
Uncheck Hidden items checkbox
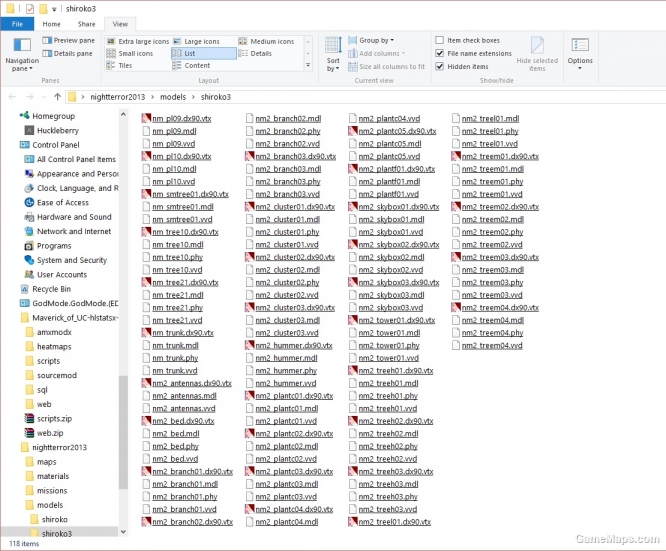coord(440,66)
